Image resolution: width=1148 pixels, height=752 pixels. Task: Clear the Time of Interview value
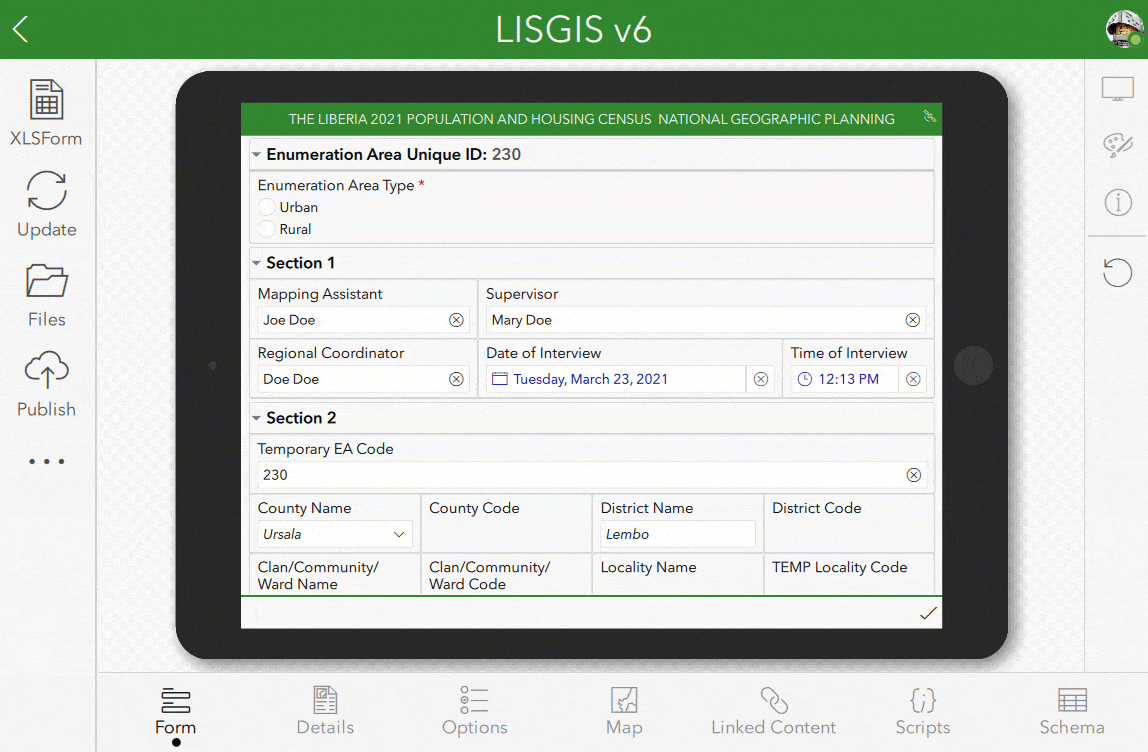(x=913, y=379)
